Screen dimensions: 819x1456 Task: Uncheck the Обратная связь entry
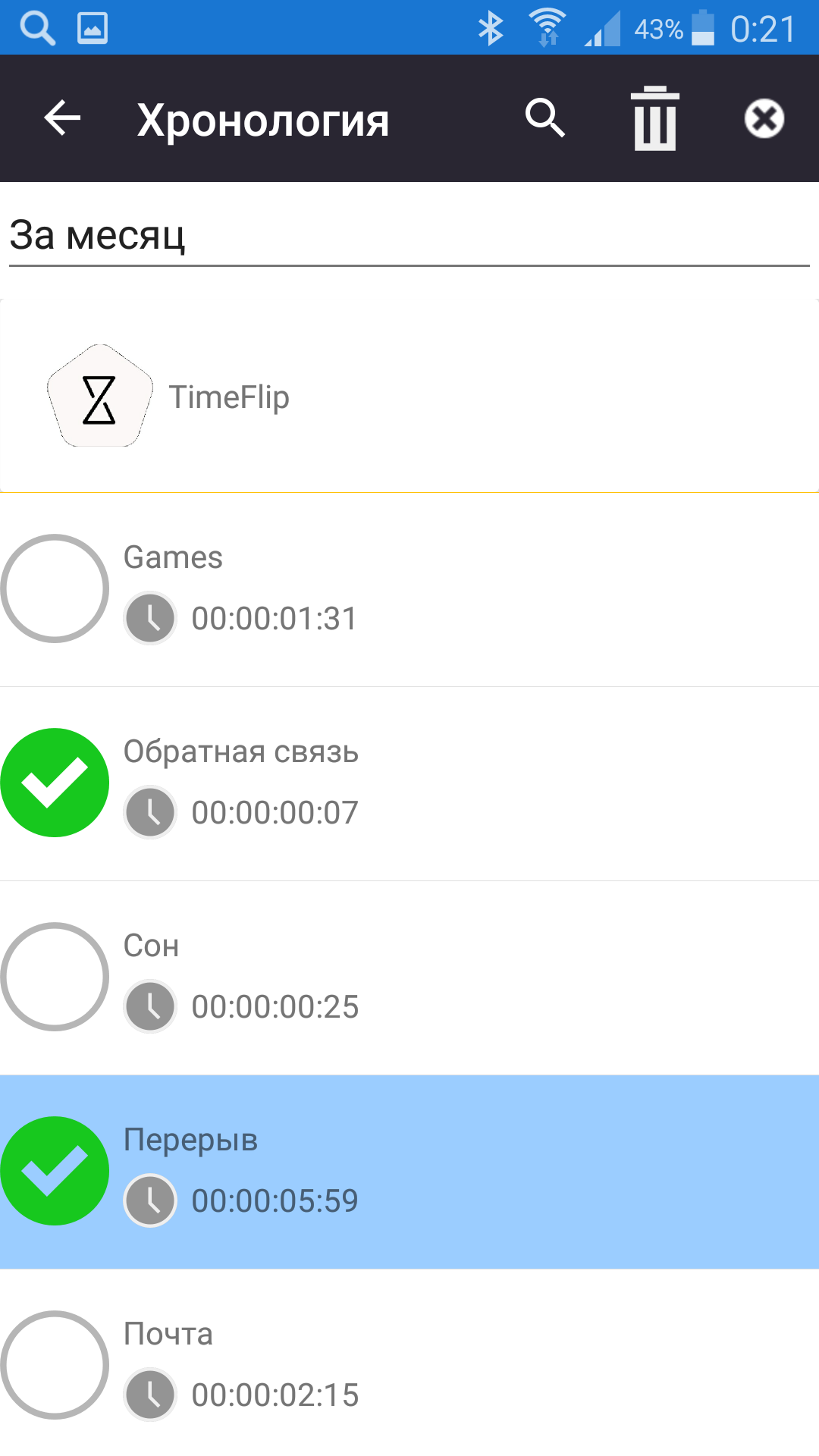pos(55,783)
